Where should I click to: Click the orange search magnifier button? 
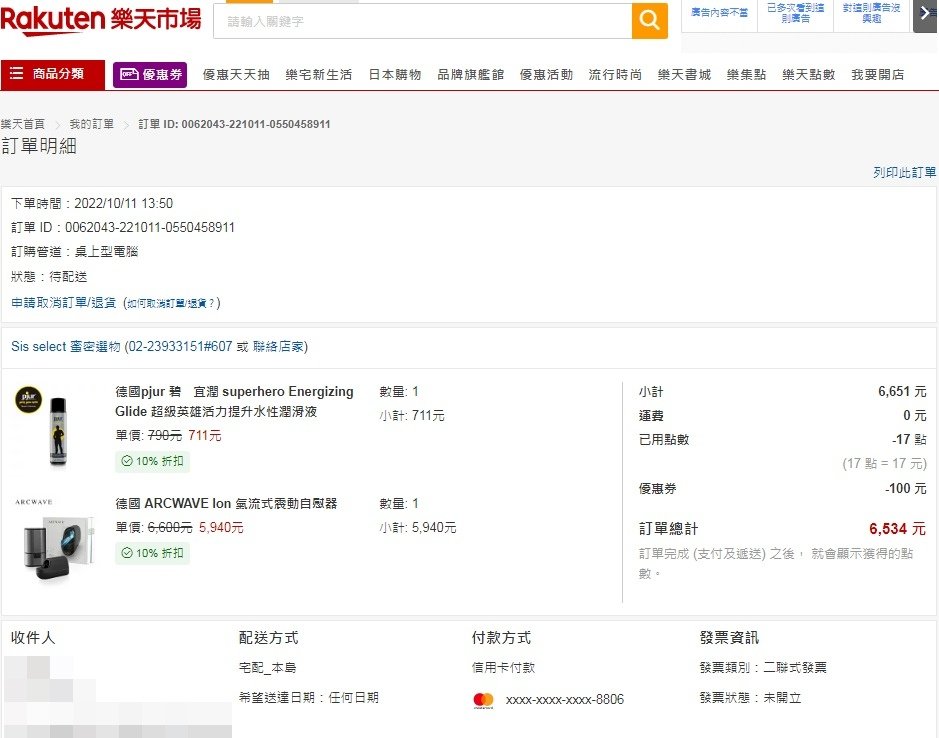coord(649,21)
